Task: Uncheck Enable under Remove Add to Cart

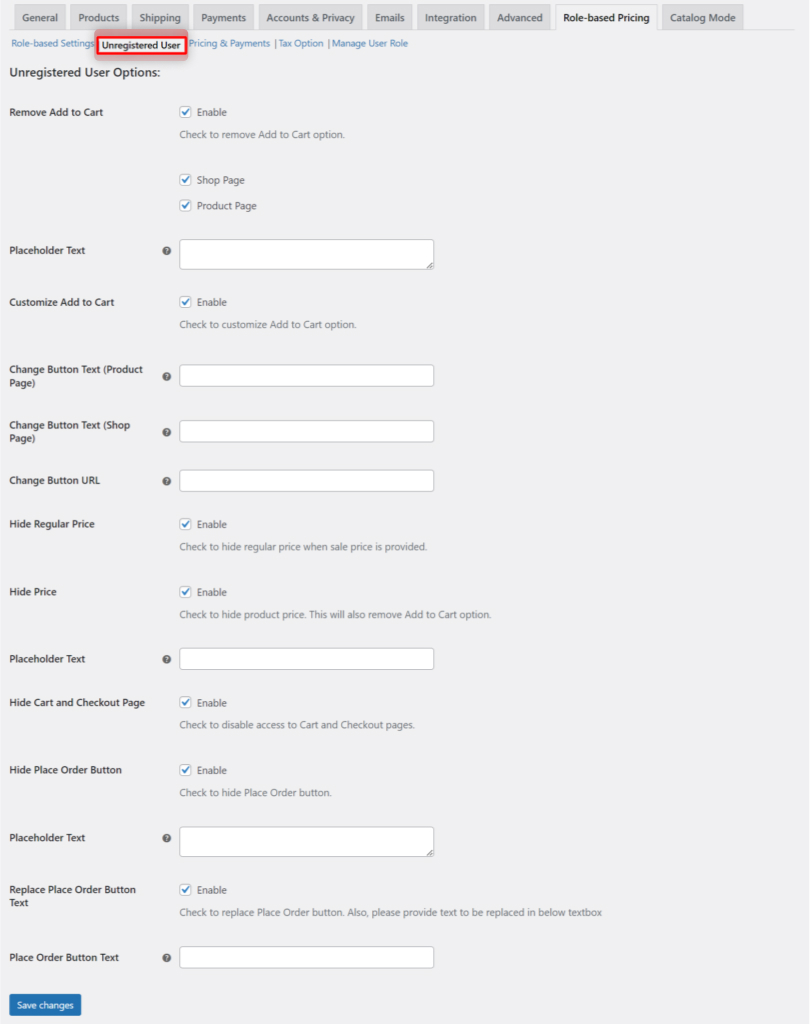Action: pos(185,112)
